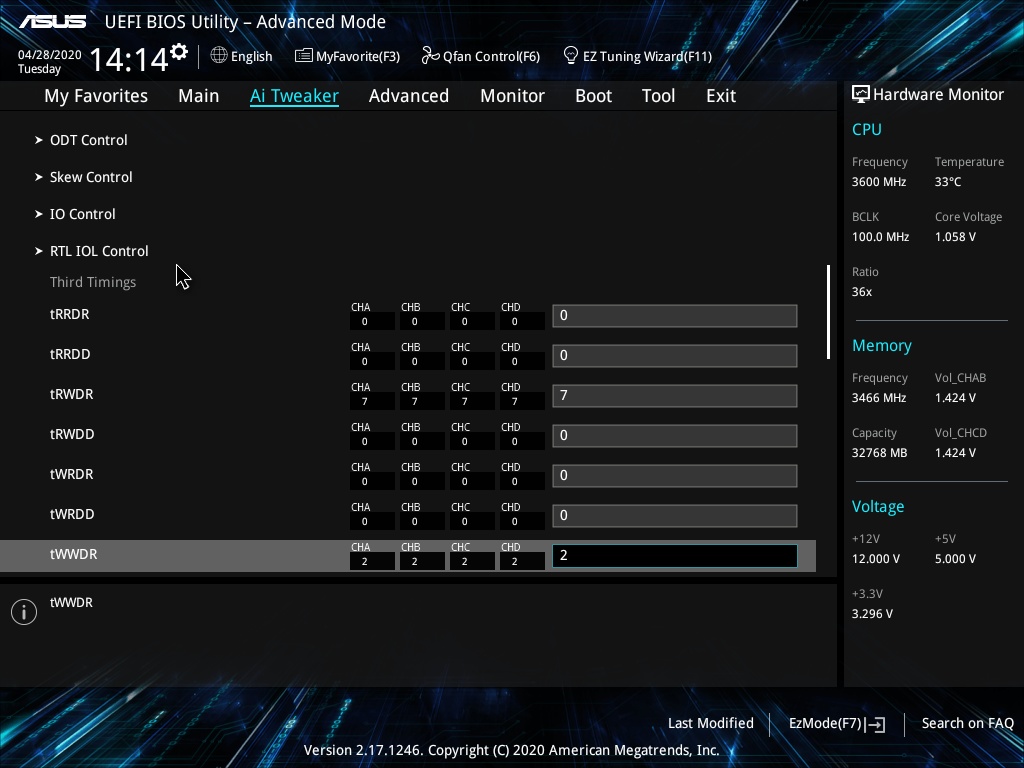
Task: Expand IO Control submenu arrow
Action: tap(39, 214)
